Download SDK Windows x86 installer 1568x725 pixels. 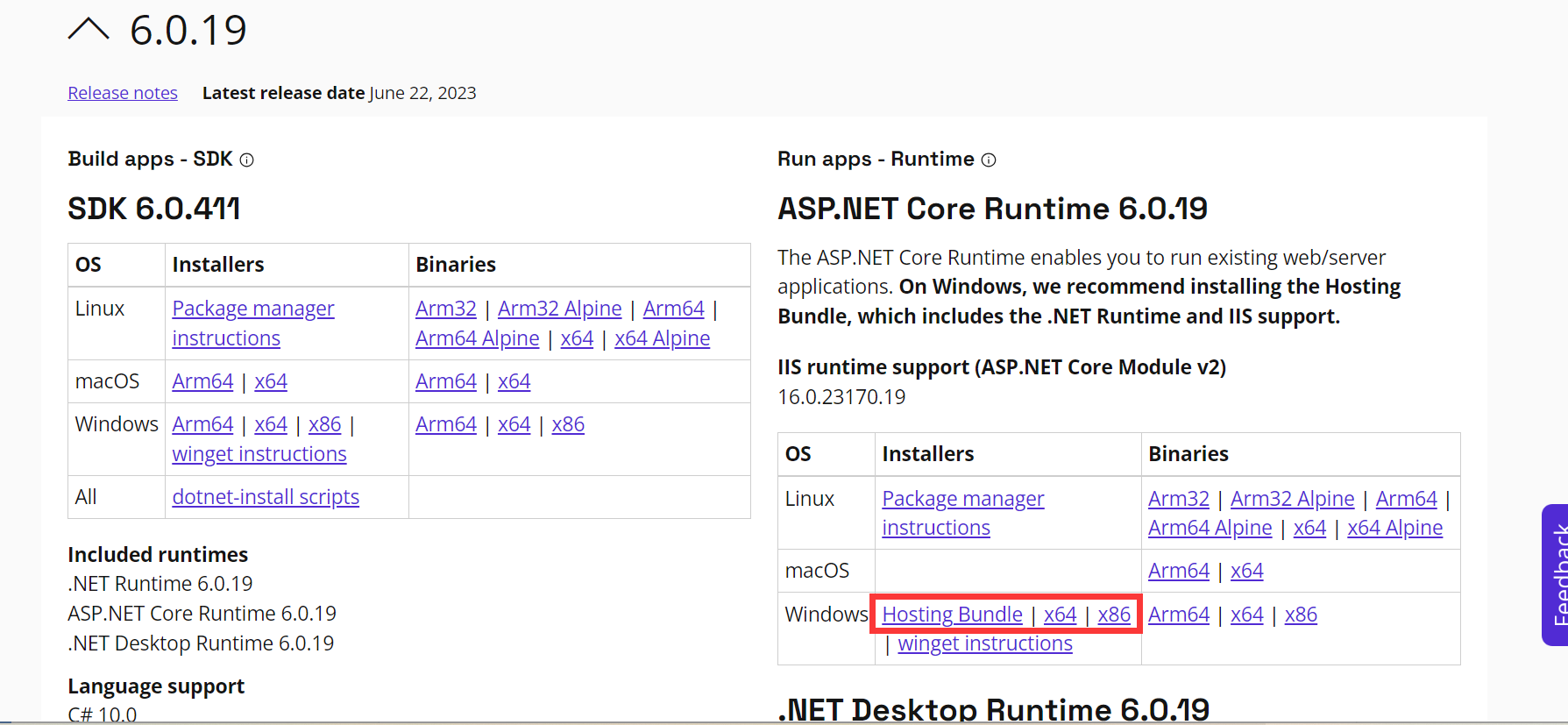[x=325, y=424]
